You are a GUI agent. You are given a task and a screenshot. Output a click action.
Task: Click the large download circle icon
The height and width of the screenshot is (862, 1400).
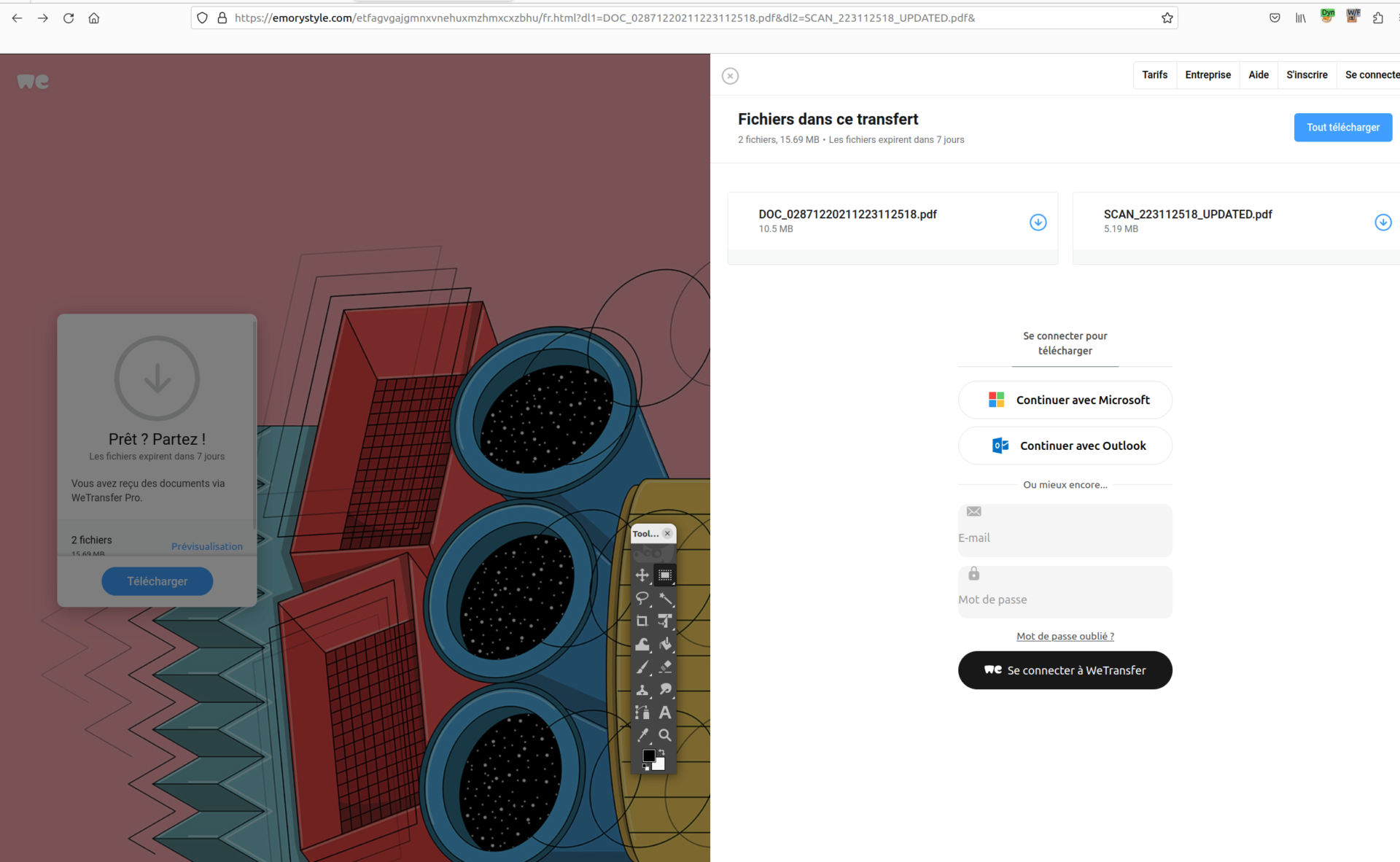tap(157, 378)
